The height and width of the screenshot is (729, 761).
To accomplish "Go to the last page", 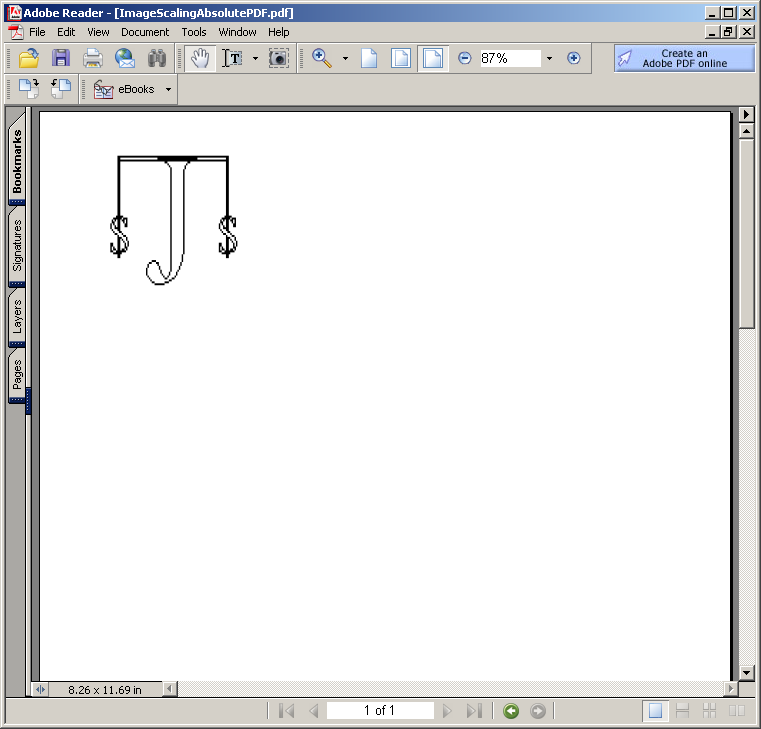I will [x=474, y=711].
